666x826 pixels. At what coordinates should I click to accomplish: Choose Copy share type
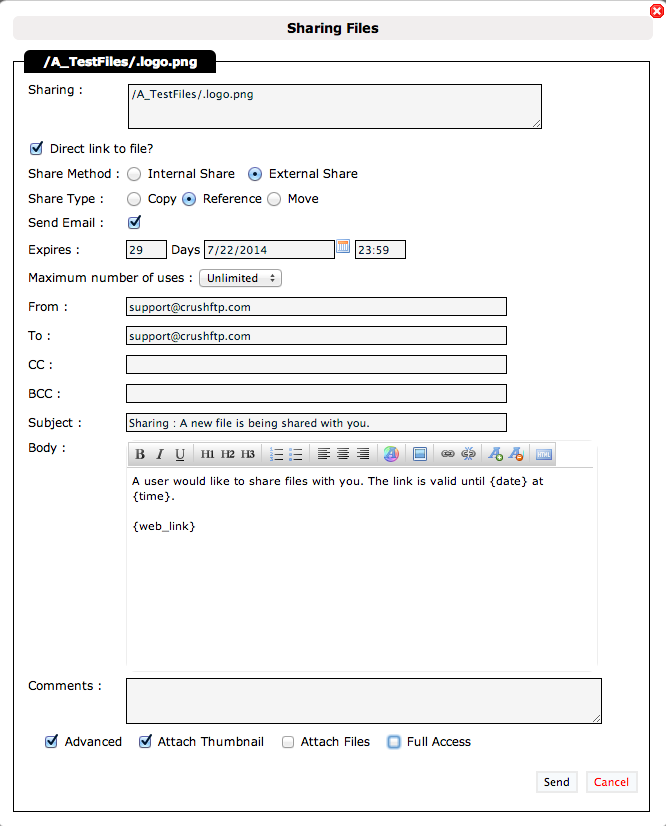[x=134, y=199]
